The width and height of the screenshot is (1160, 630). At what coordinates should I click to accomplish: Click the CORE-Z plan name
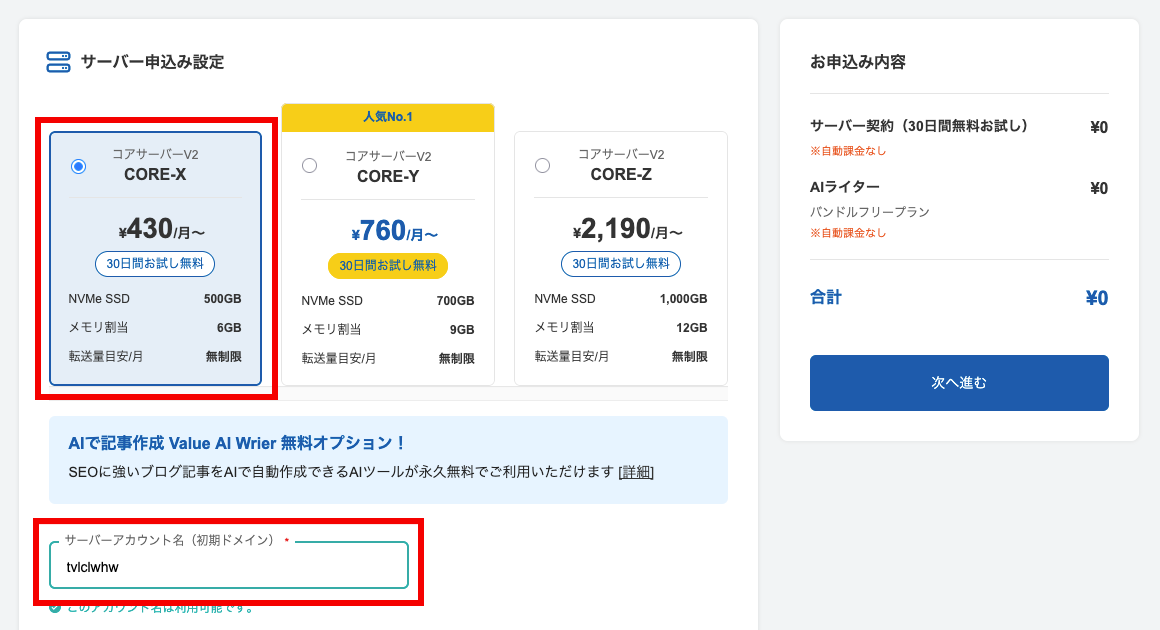tap(621, 175)
